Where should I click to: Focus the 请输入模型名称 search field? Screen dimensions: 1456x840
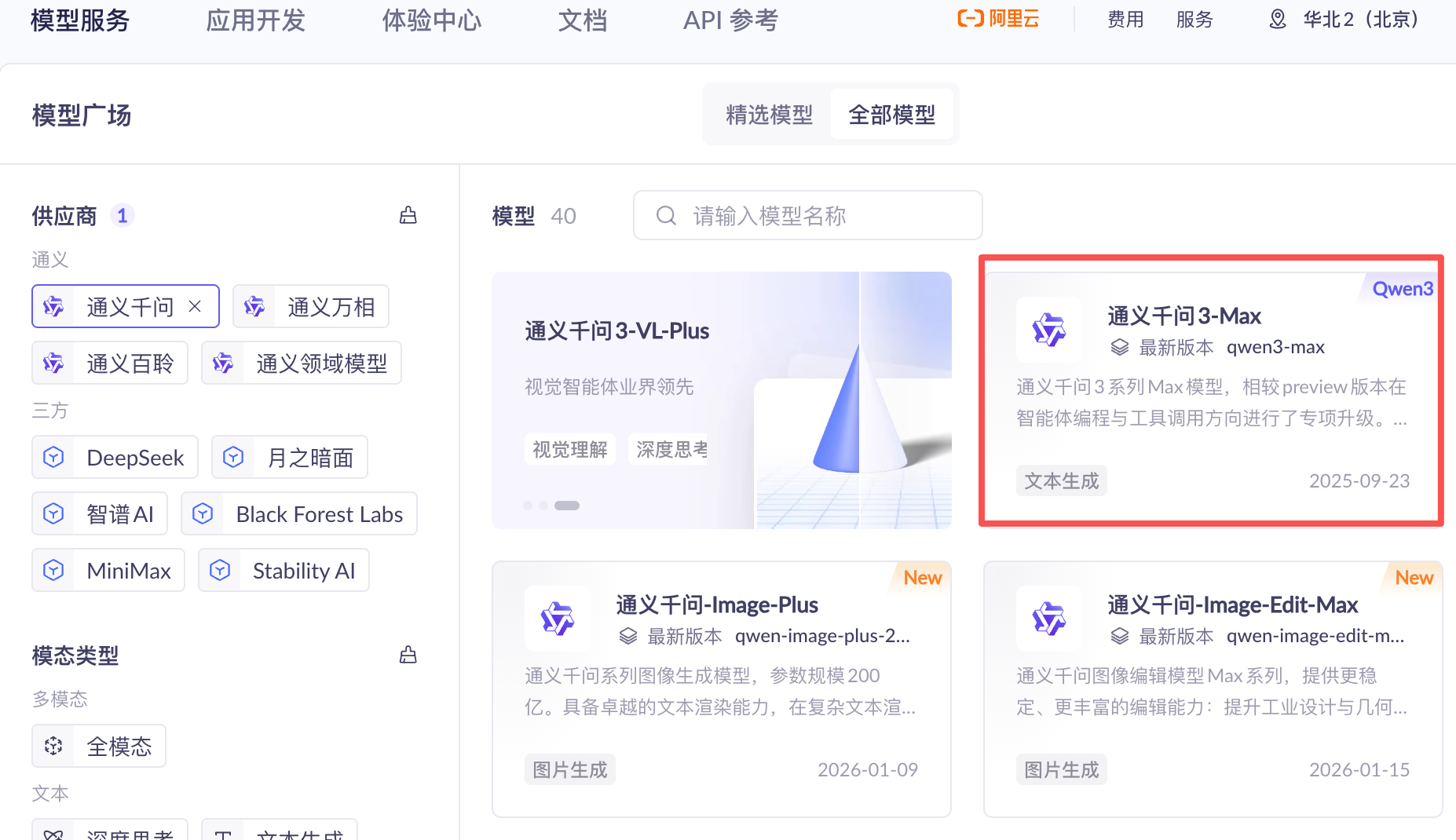(x=808, y=215)
